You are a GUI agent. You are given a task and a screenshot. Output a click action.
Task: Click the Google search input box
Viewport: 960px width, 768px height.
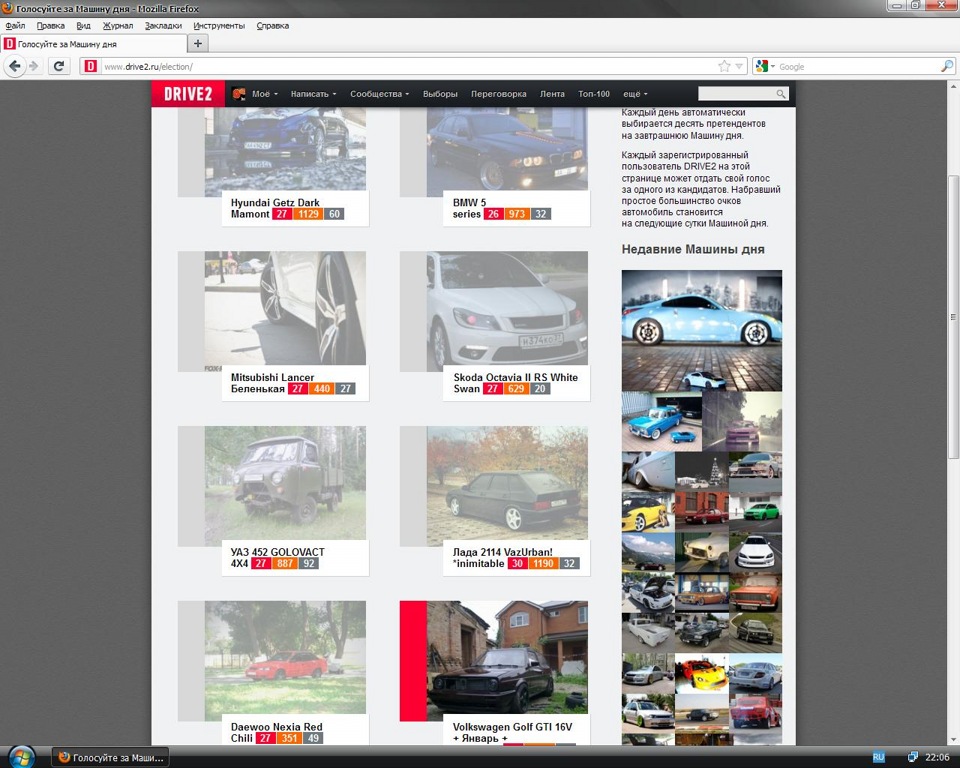(857, 66)
